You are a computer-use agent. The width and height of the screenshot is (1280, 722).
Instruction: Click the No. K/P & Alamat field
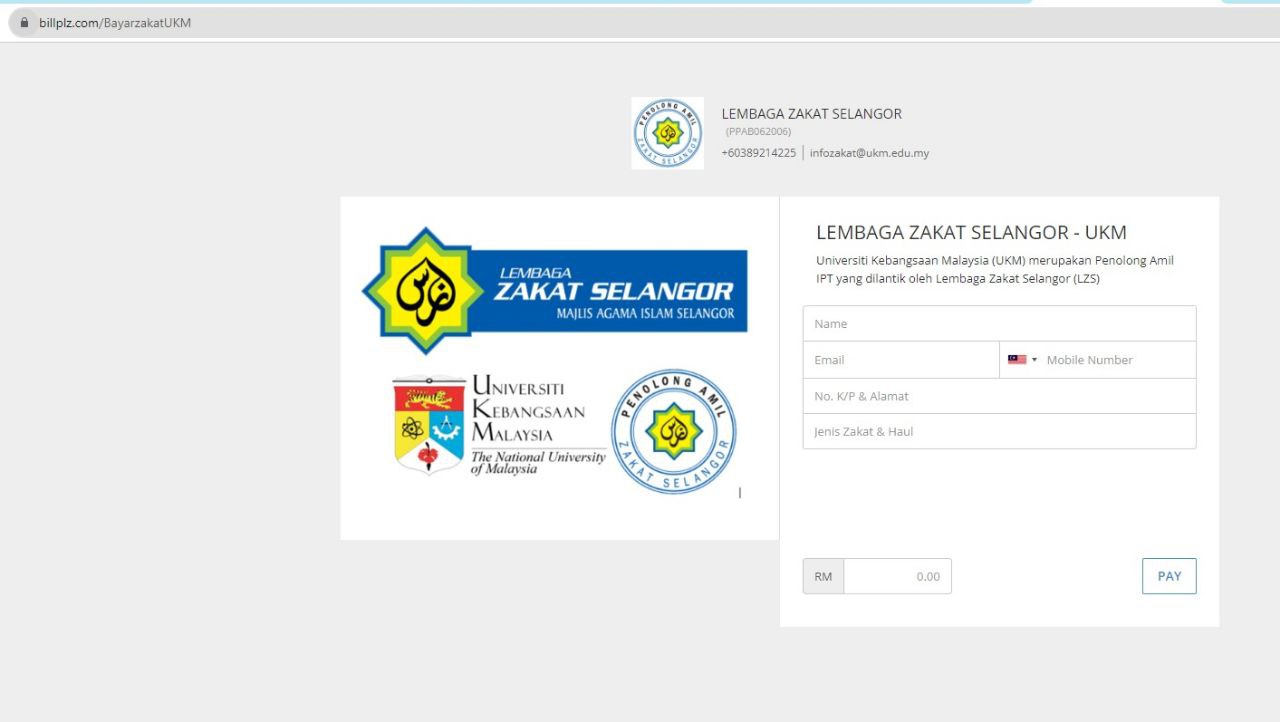(998, 396)
